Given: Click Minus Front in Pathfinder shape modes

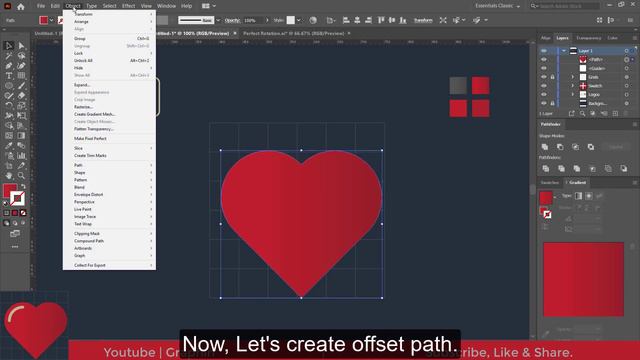Looking at the screenshot, I should pos(560,147).
